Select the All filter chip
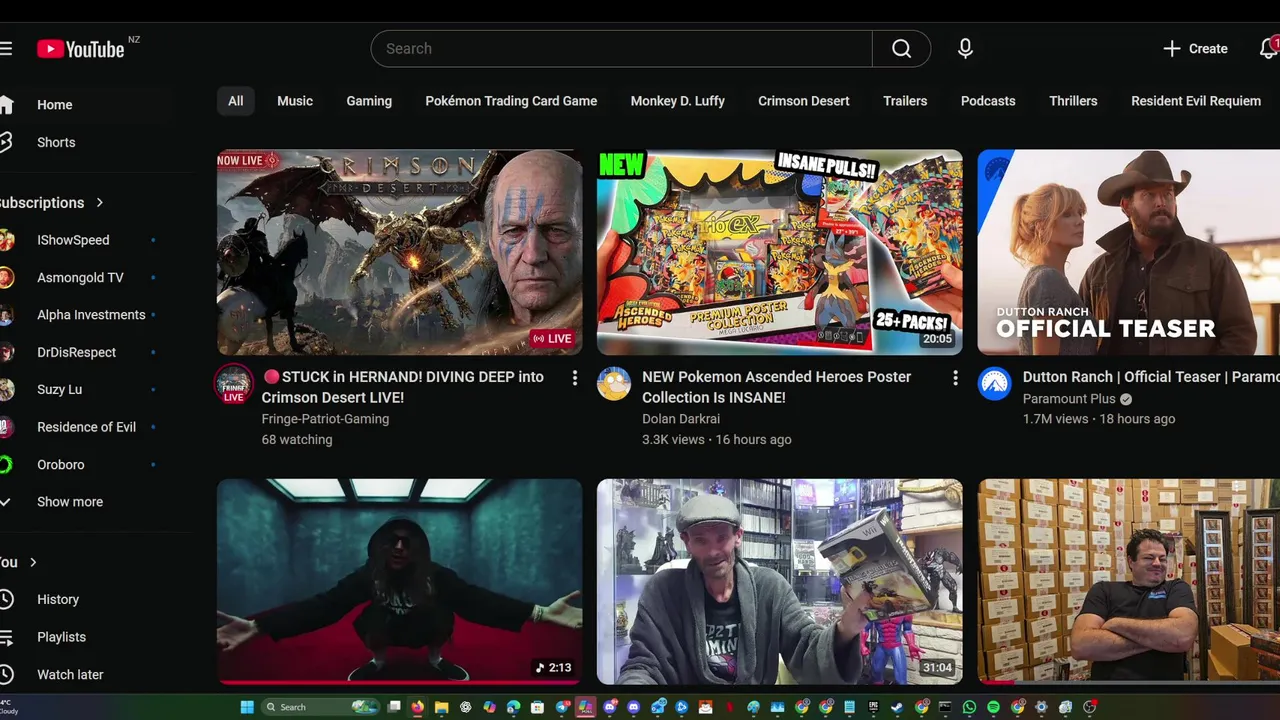The width and height of the screenshot is (1280, 720). pyautogui.click(x=235, y=101)
